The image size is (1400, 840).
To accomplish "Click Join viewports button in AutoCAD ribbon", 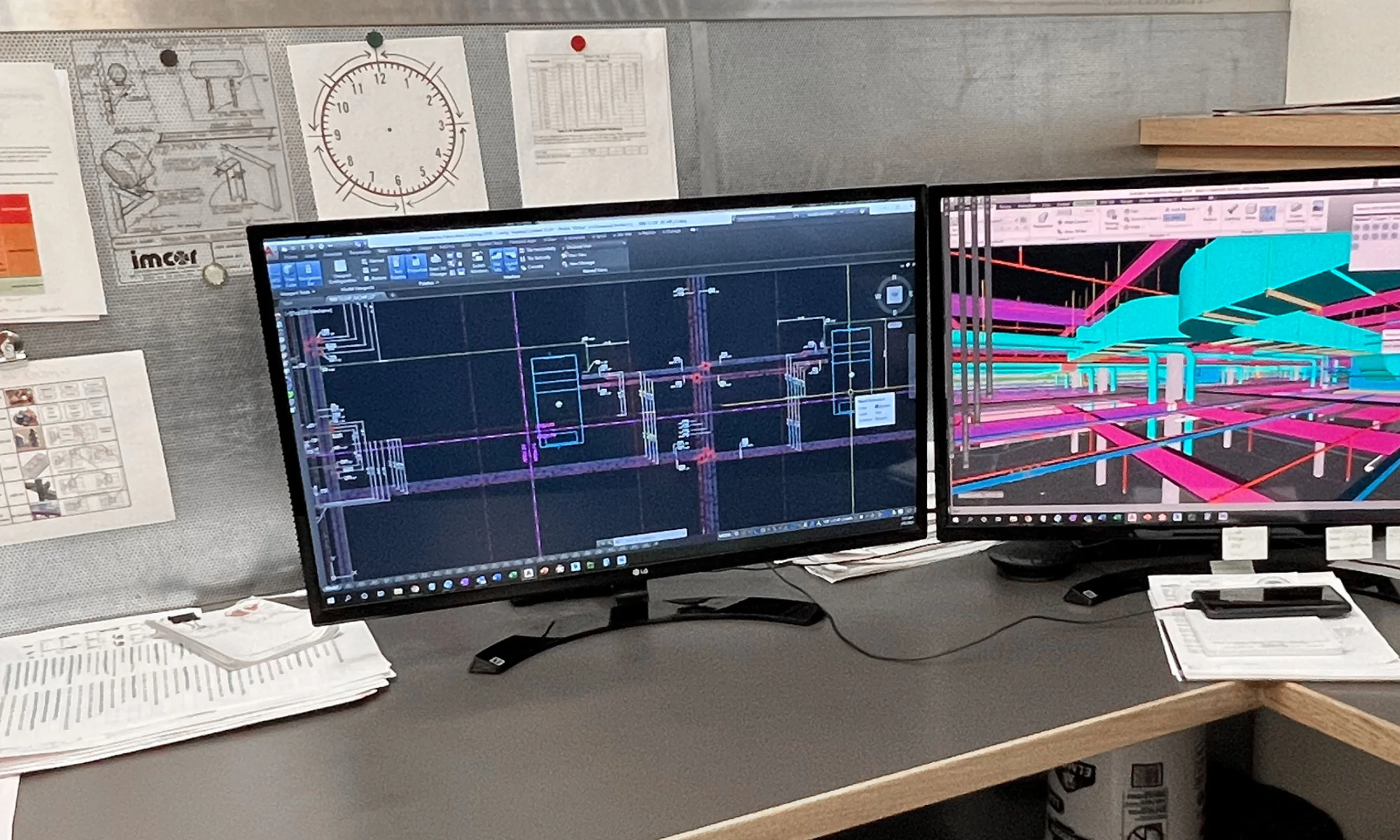I will [x=372, y=270].
